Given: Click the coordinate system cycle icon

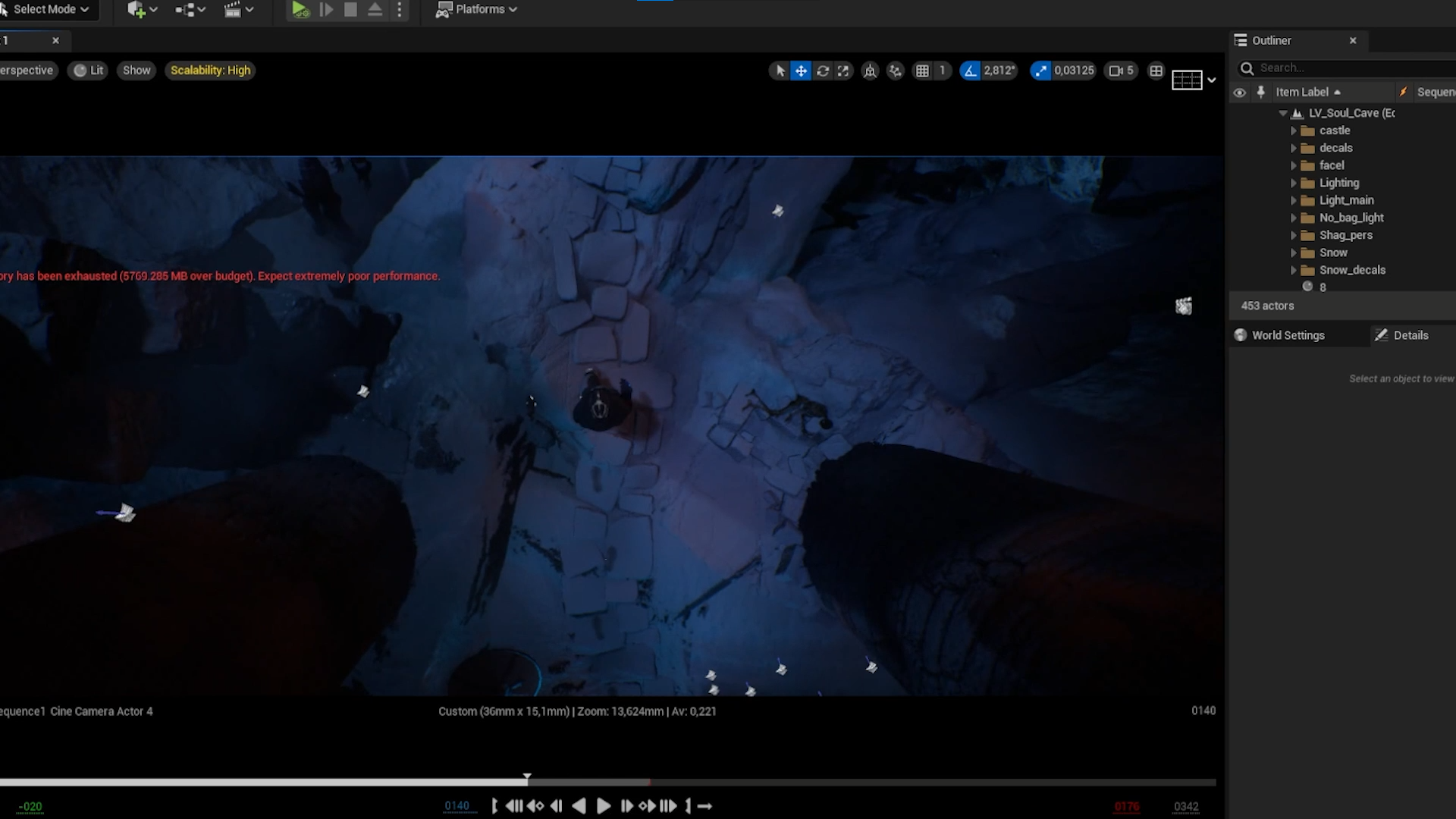Looking at the screenshot, I should tap(870, 71).
